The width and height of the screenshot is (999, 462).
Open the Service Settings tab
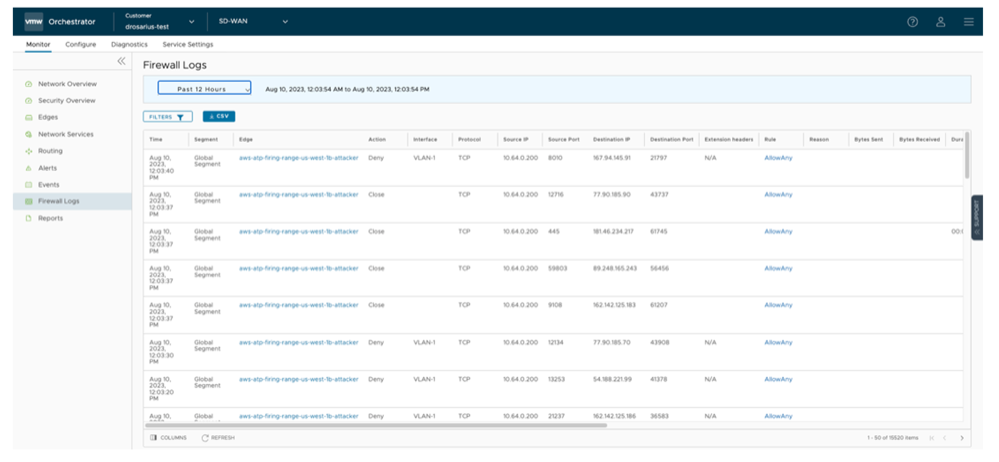(x=187, y=45)
